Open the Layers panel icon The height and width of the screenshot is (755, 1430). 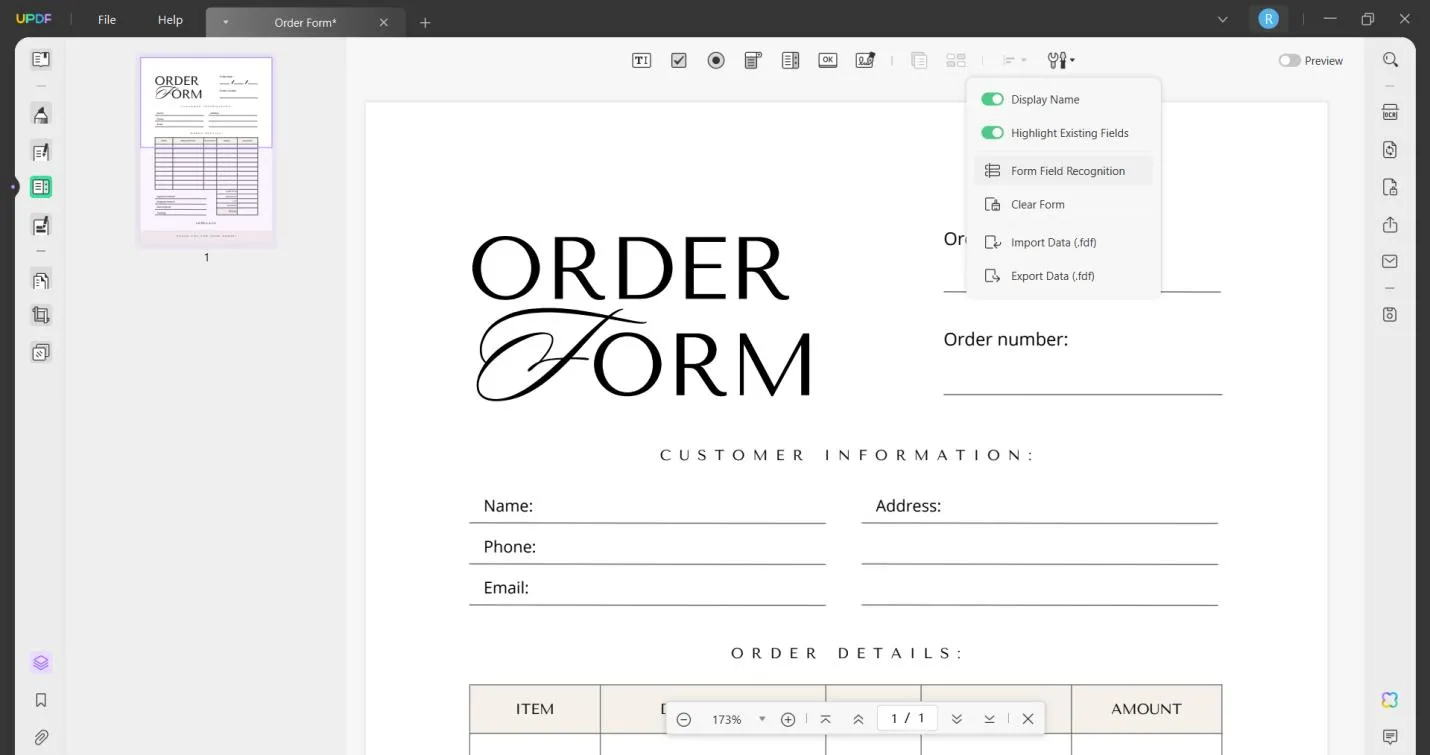click(41, 663)
